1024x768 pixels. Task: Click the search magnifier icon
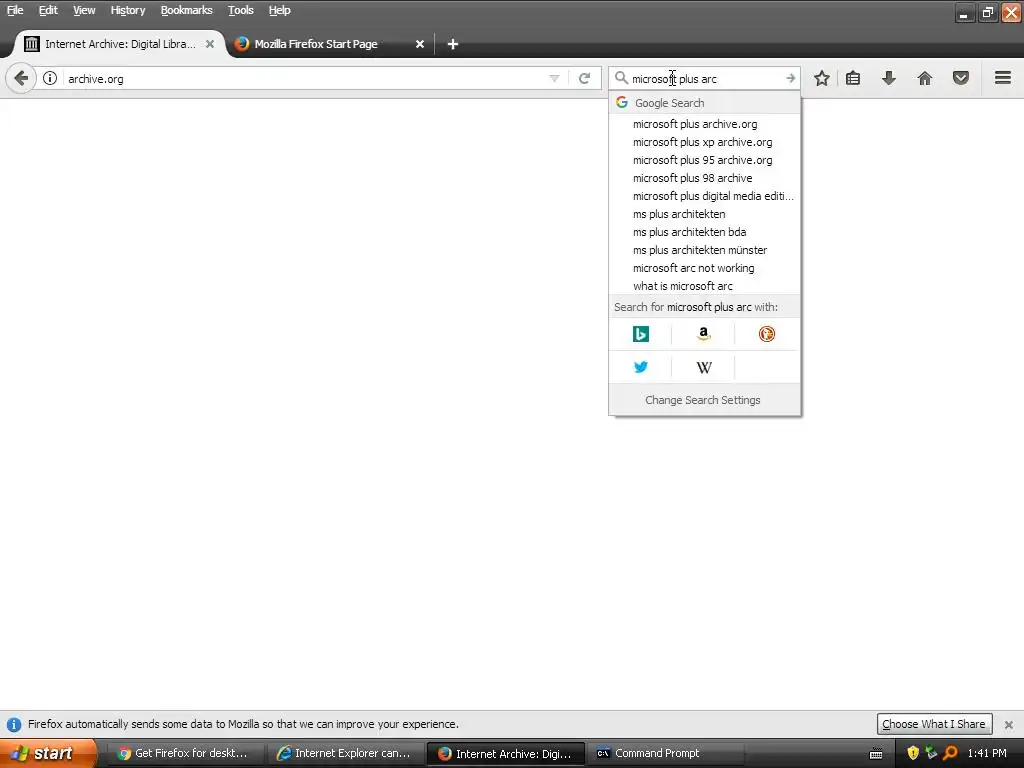tap(621, 78)
